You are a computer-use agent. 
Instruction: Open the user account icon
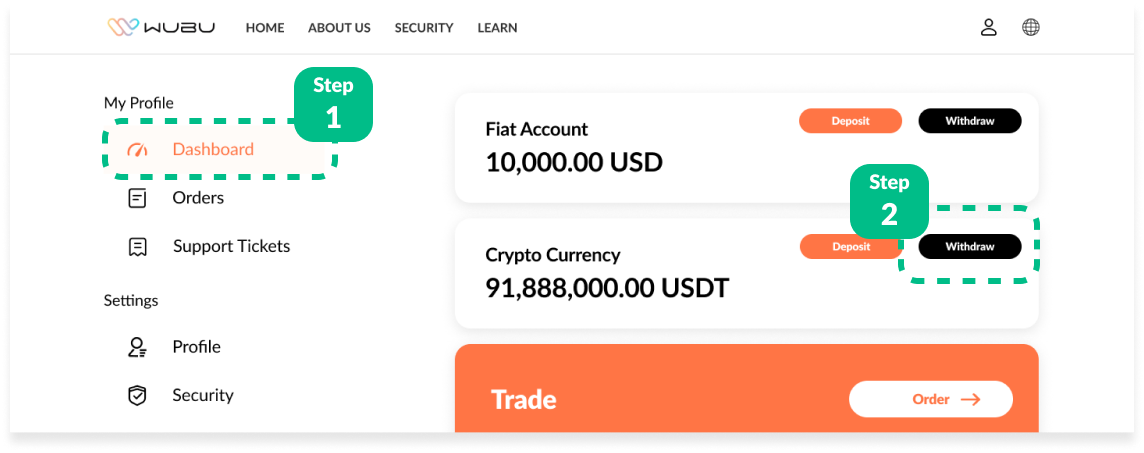(x=988, y=27)
